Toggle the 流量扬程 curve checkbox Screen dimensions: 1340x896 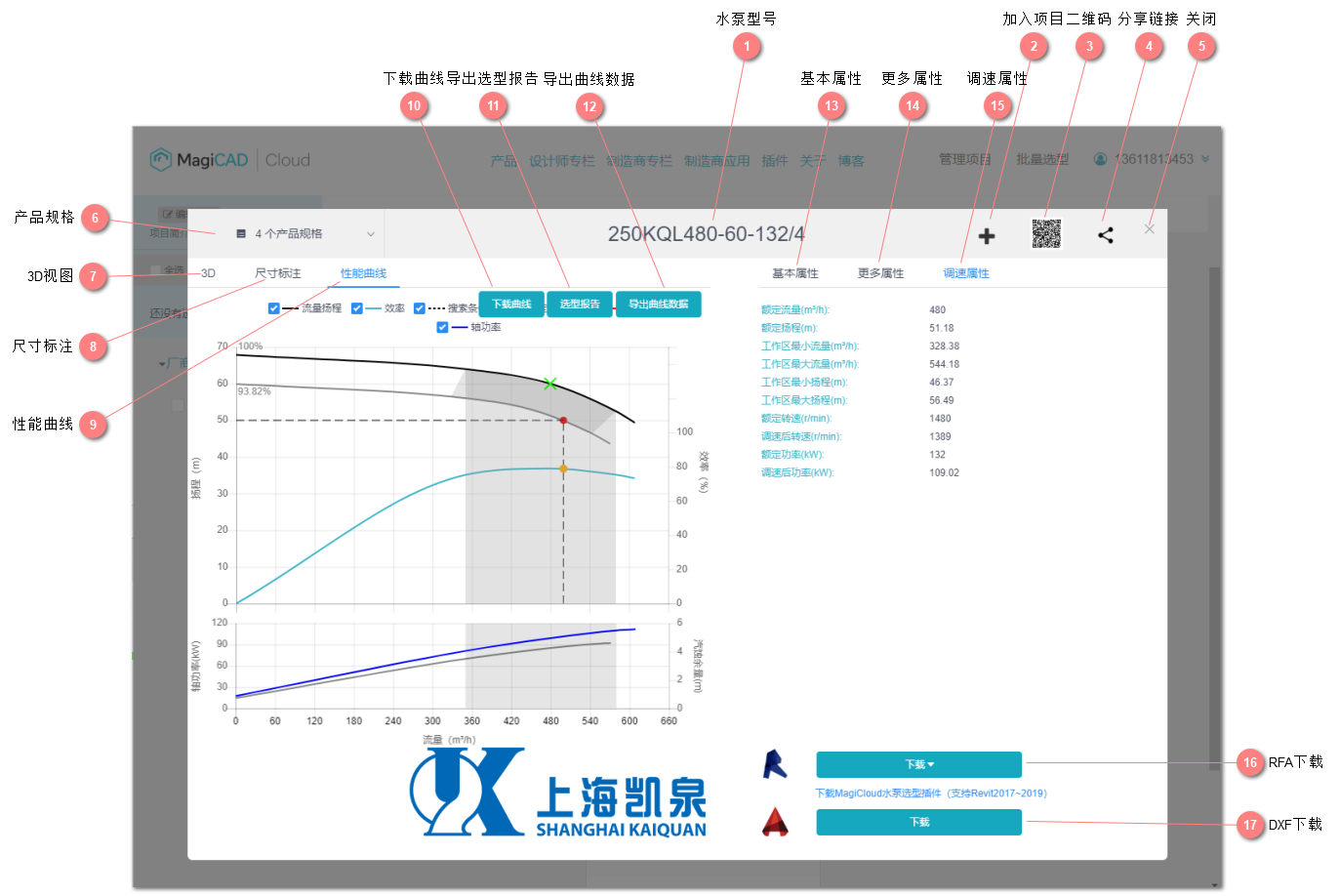tap(274, 308)
